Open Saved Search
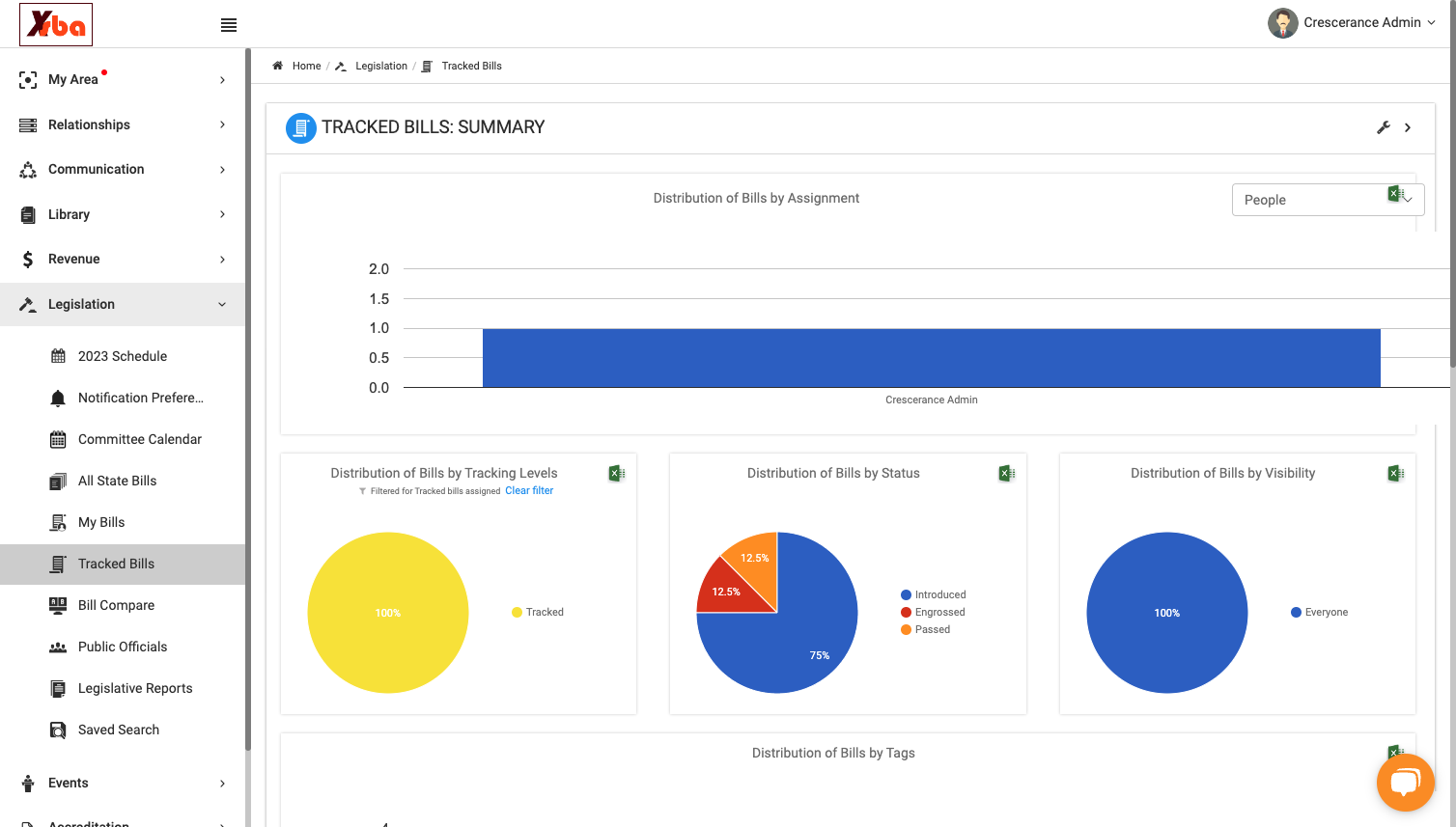1456x827 pixels. point(119,730)
